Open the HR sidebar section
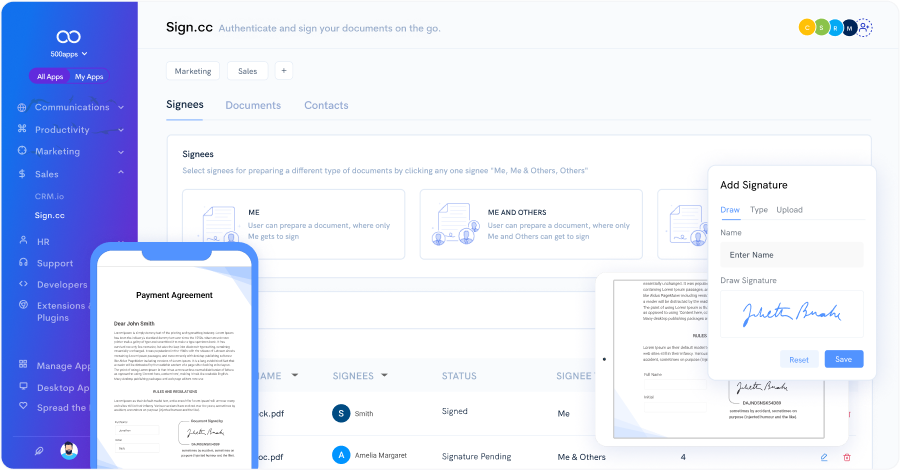The image size is (900, 470). pos(43,242)
